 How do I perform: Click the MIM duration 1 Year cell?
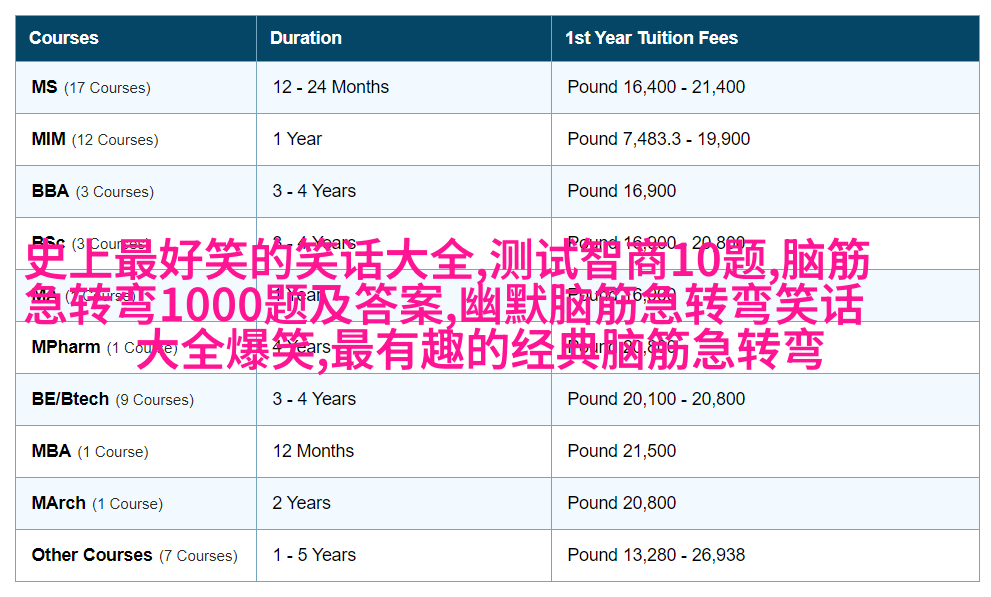tap(297, 139)
